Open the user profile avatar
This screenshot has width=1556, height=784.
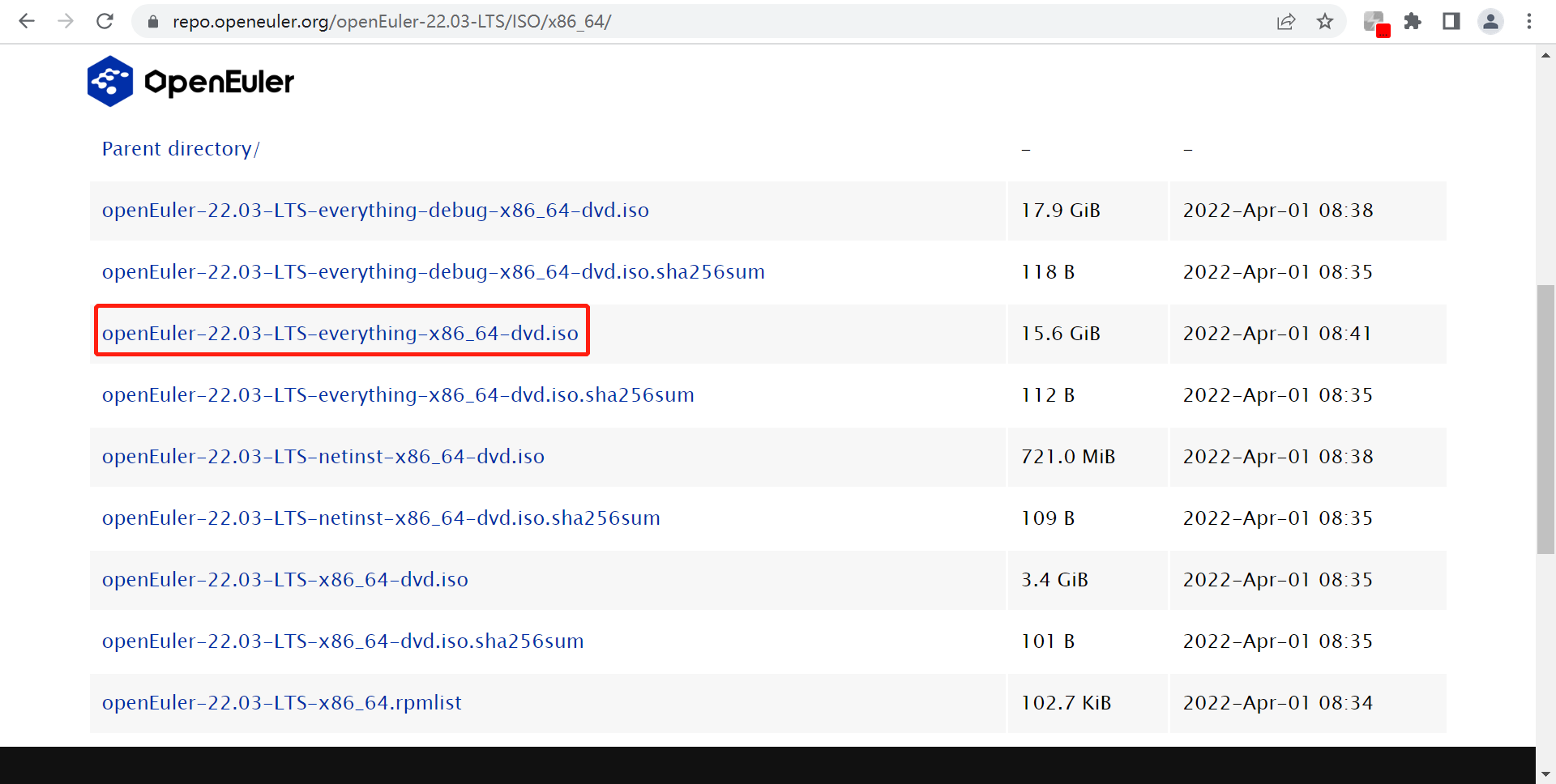(1490, 22)
